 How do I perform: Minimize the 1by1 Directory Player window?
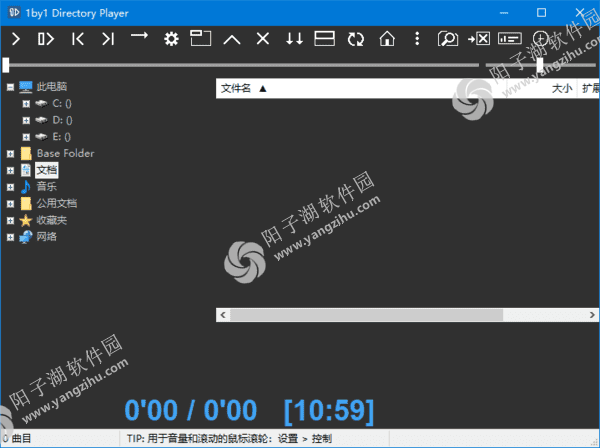click(x=504, y=13)
